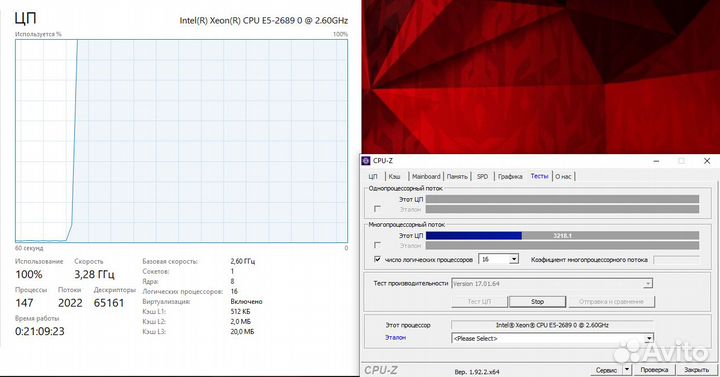The height and width of the screenshot is (377, 720).
Task: Click the 100% usage value
Action: tap(29, 275)
